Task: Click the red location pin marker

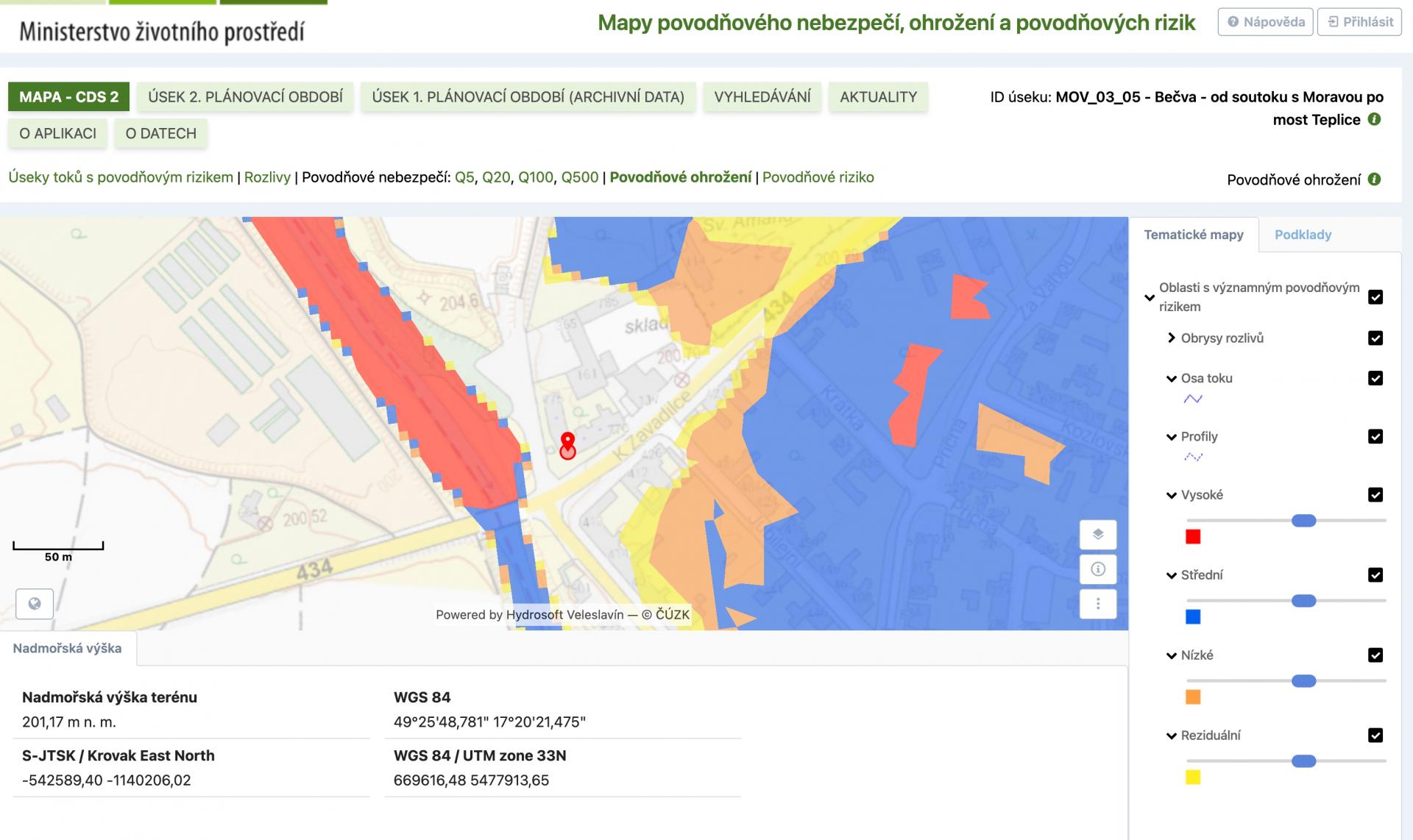Action: pos(567,444)
